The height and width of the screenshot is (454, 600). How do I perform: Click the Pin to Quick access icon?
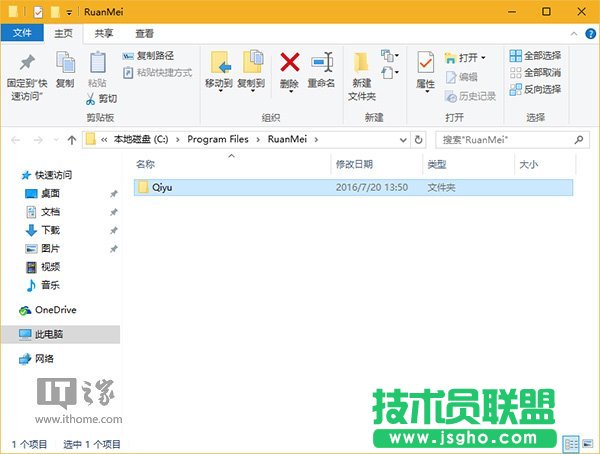tap(27, 63)
